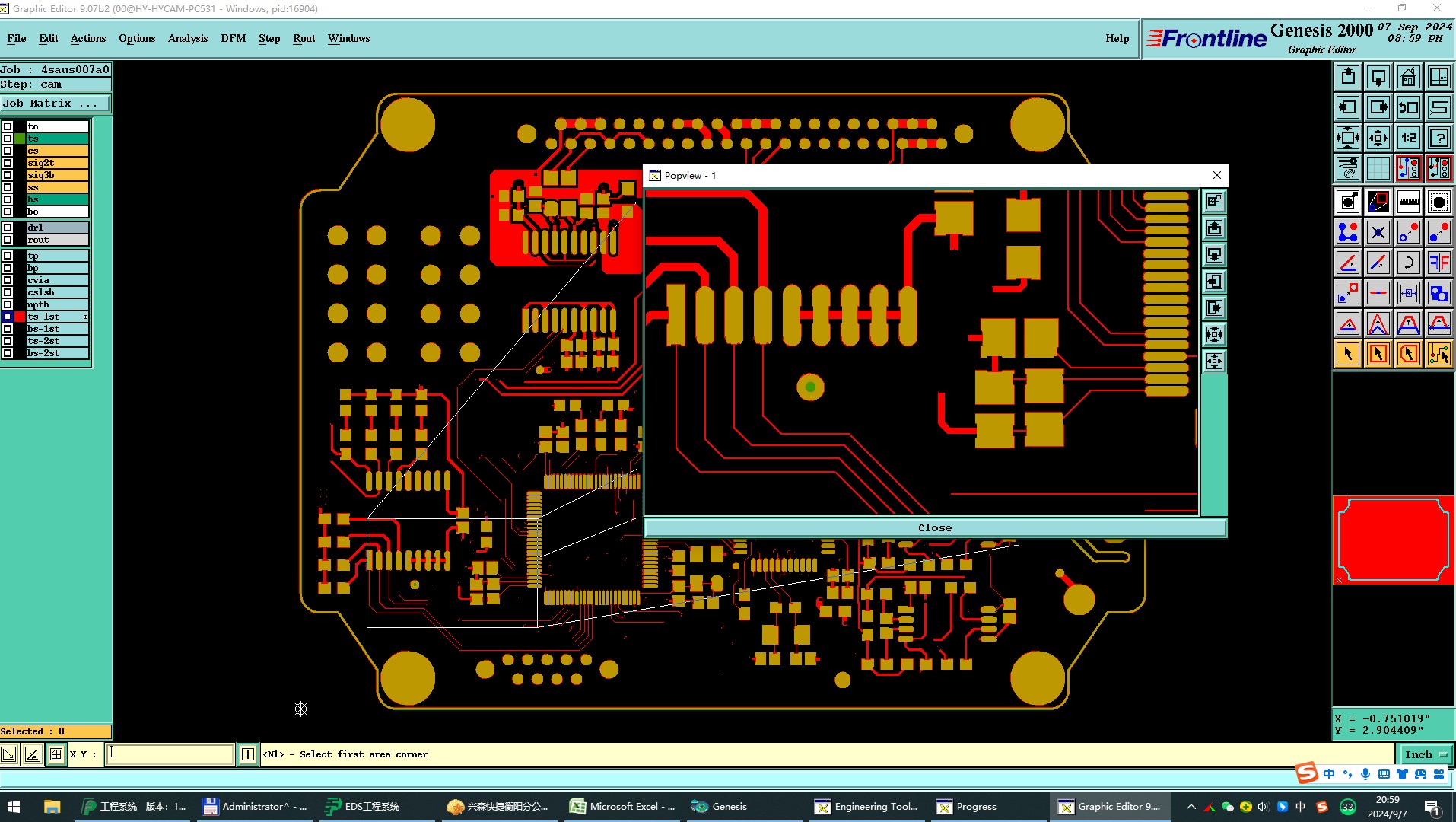Expand the ts-1st layer options marker

tap(85, 317)
